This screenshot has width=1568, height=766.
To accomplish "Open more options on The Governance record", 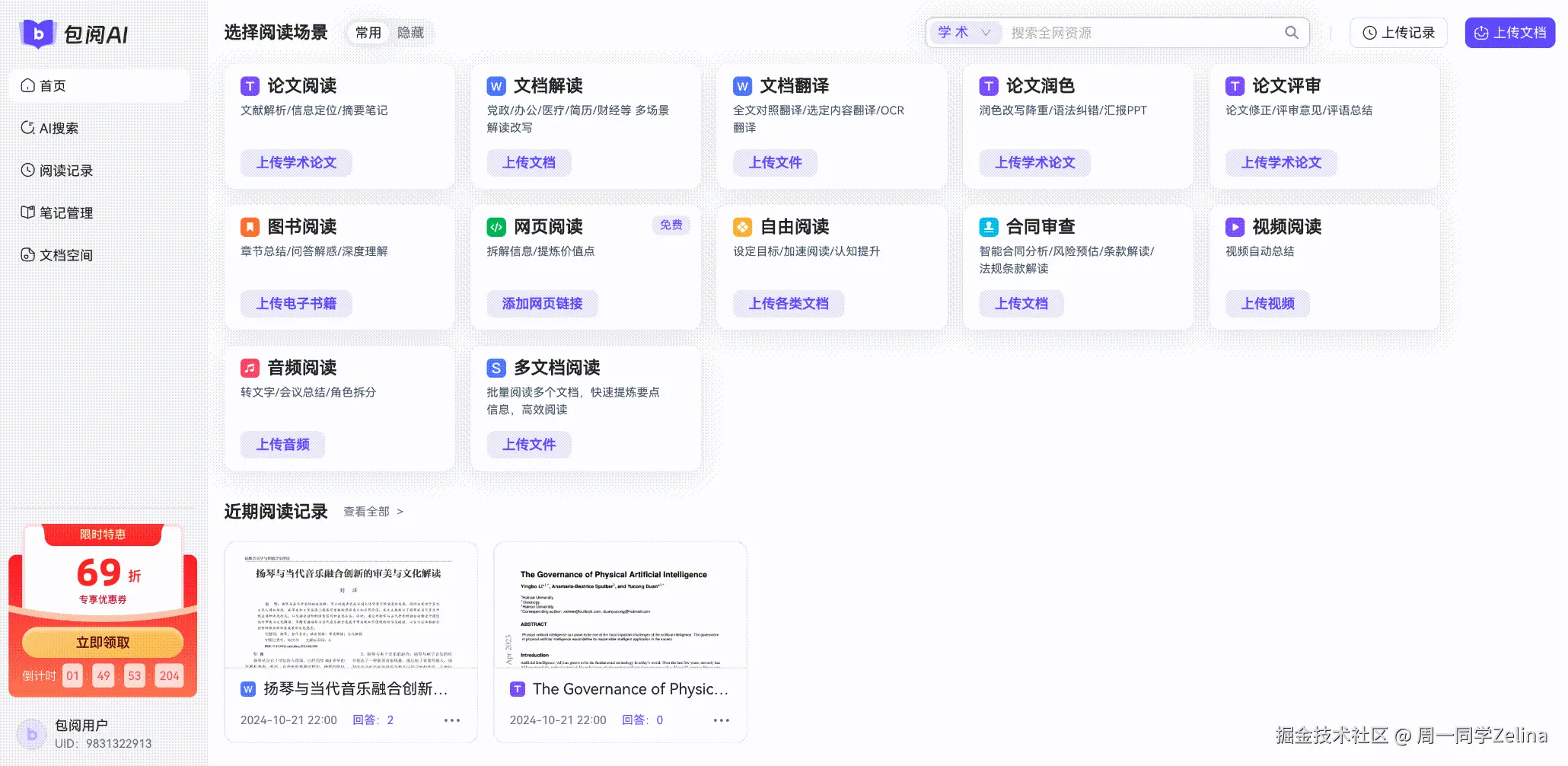I will [721, 720].
